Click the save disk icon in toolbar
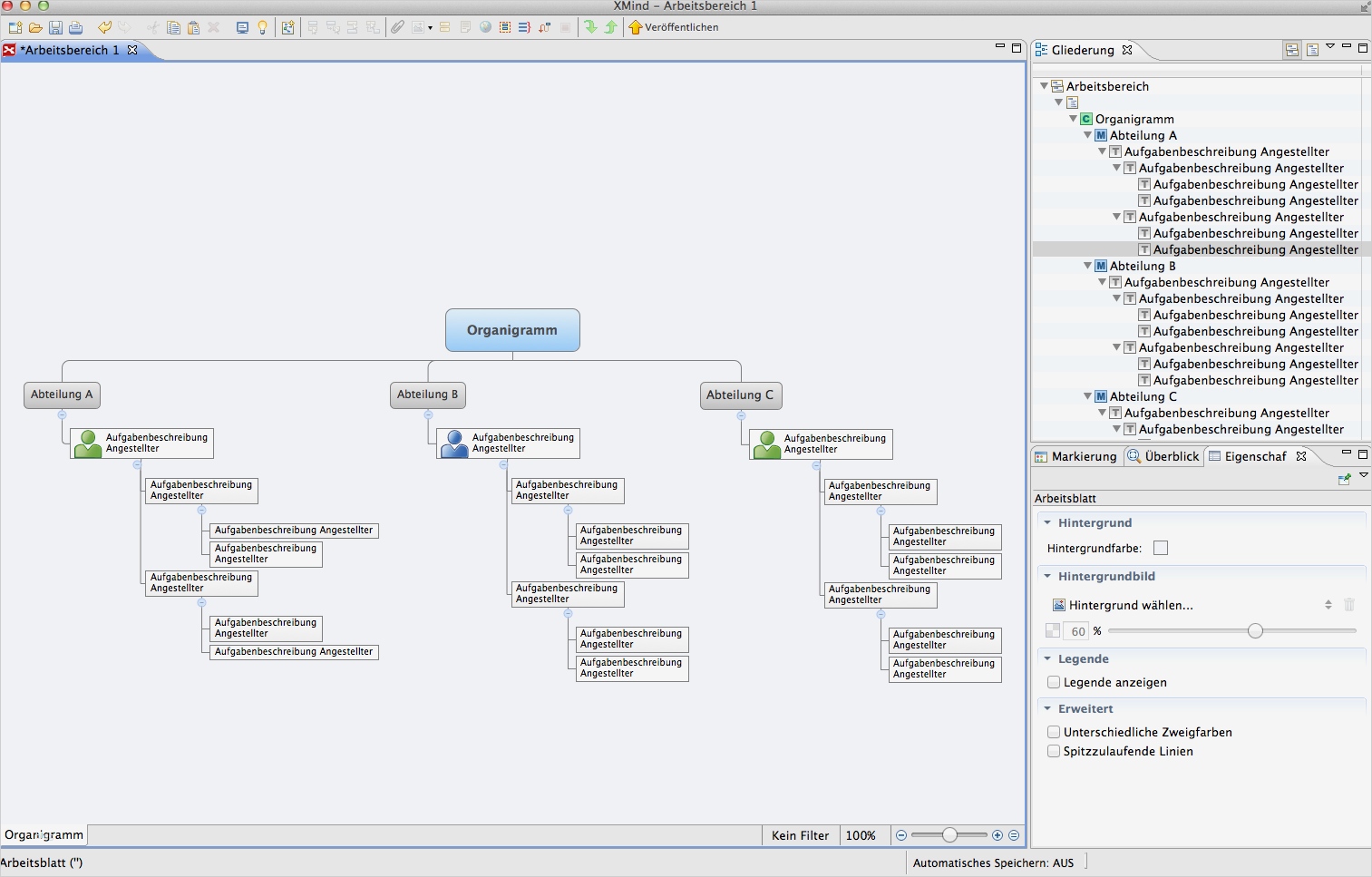 click(x=55, y=27)
